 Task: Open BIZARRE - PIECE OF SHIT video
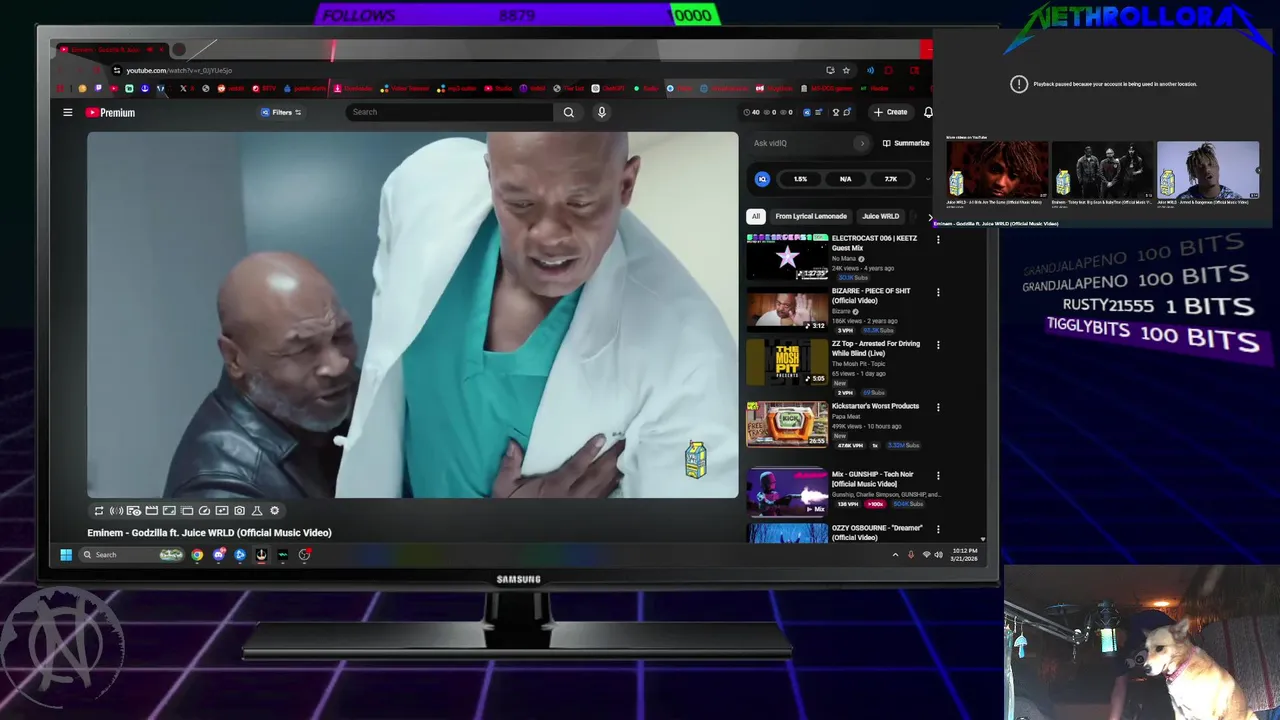[787, 310]
